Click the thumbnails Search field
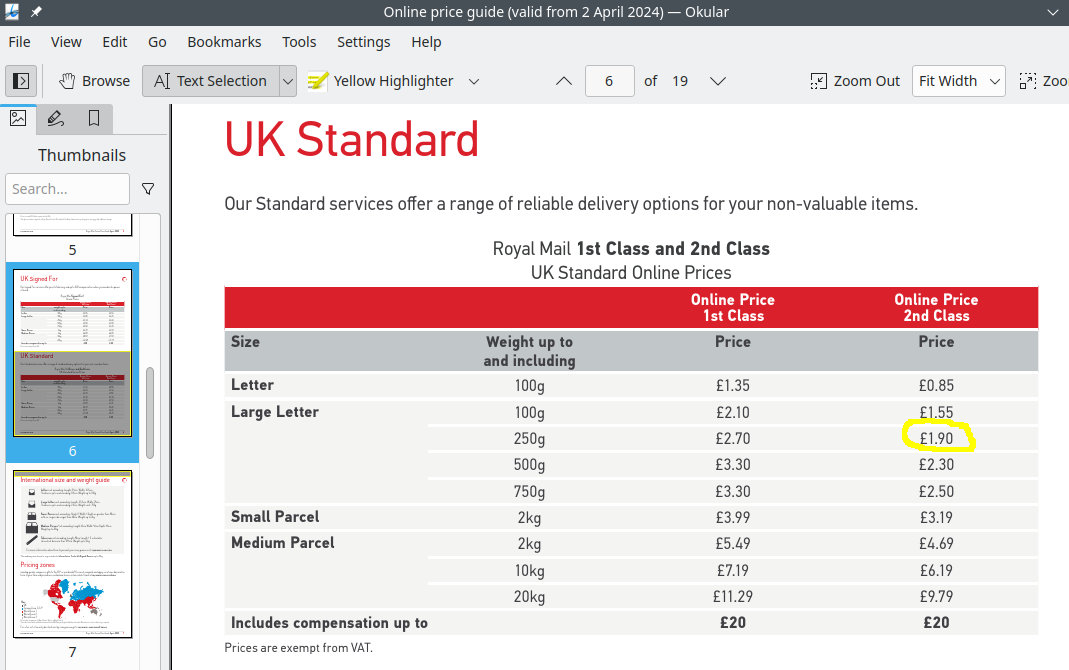This screenshot has height=670, width=1069. click(67, 189)
